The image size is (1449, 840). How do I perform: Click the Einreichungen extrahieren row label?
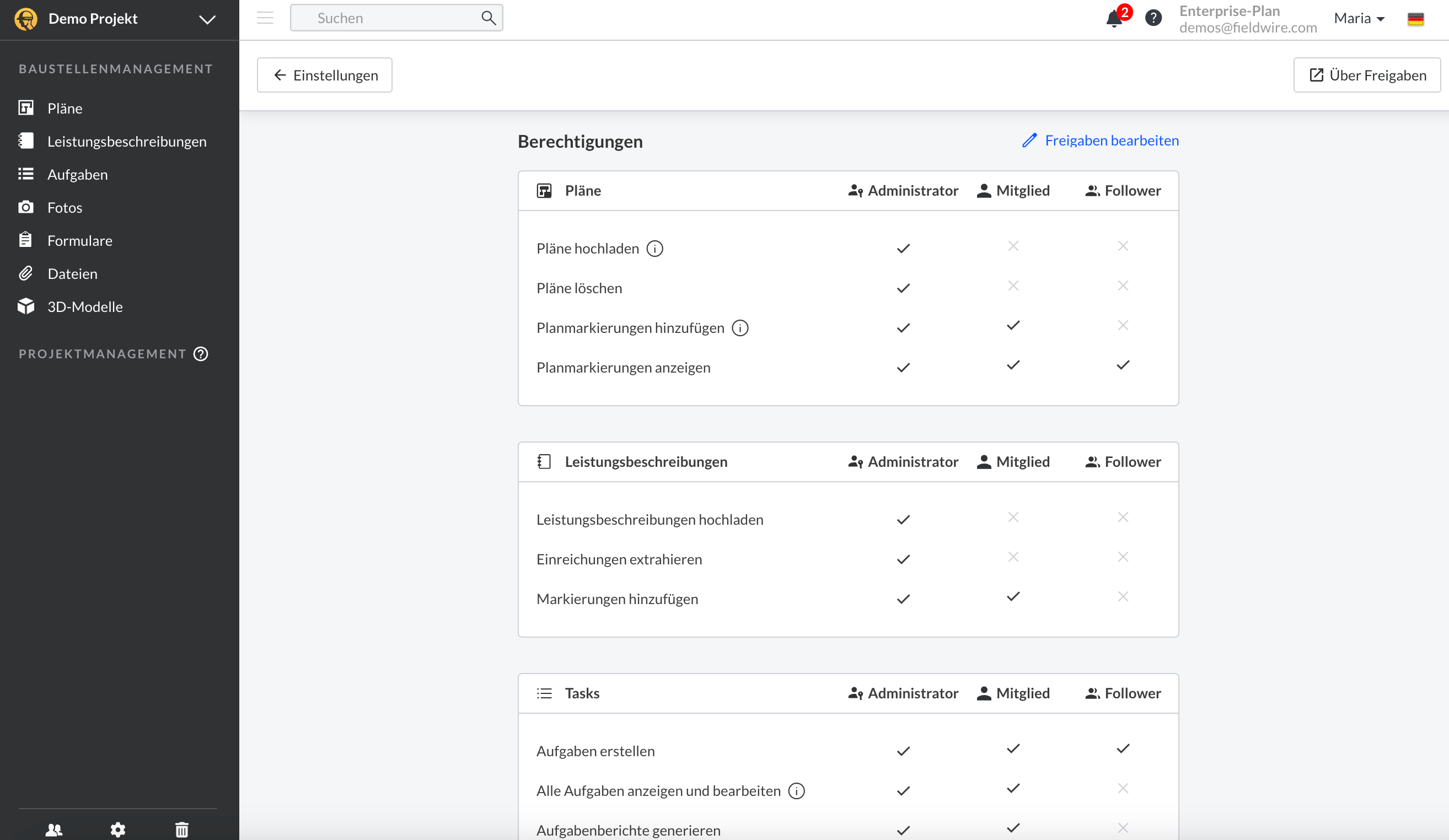pos(619,559)
